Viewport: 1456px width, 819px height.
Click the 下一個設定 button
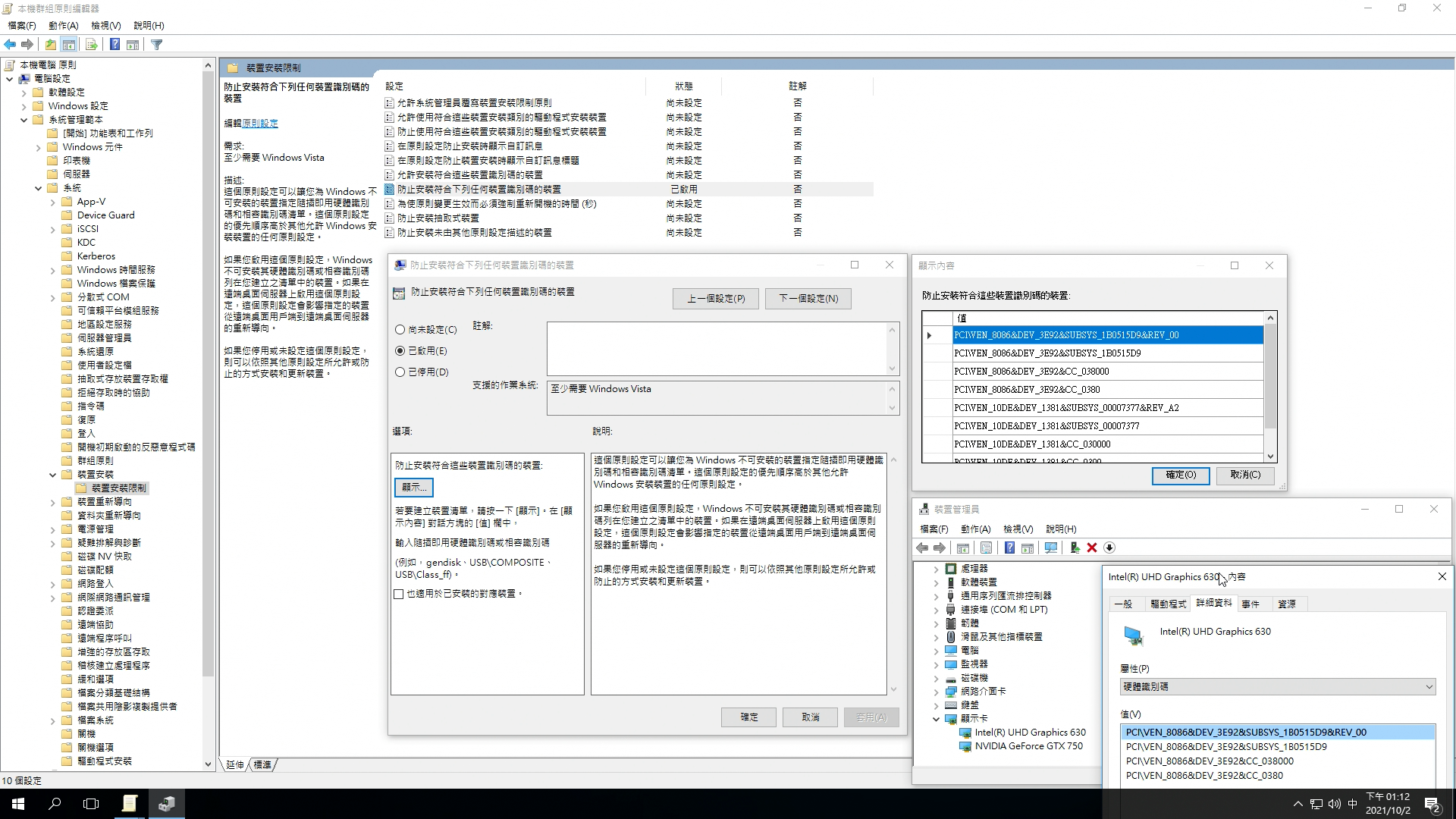click(808, 299)
